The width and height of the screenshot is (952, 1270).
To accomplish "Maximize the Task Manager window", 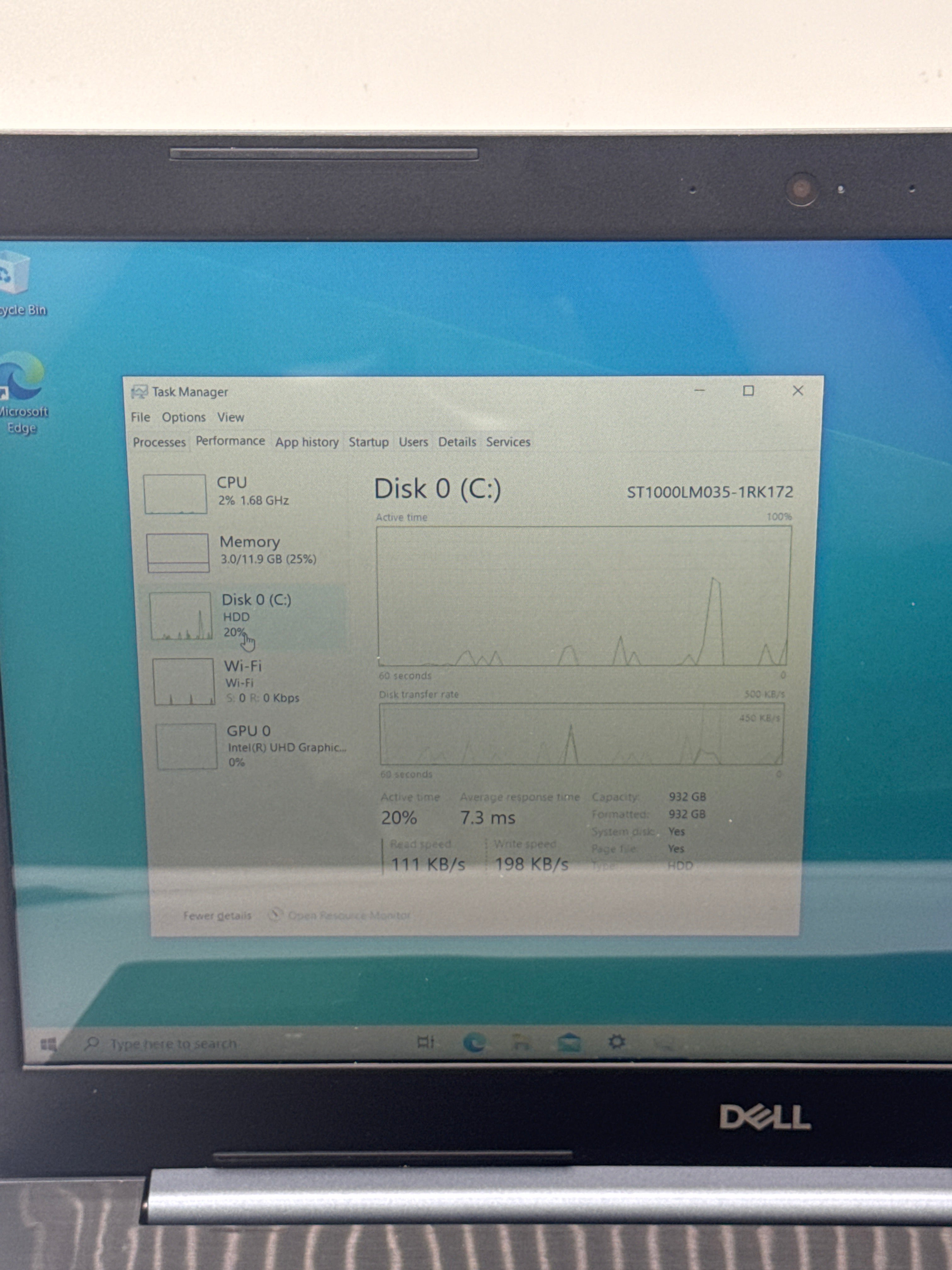I will click(748, 390).
